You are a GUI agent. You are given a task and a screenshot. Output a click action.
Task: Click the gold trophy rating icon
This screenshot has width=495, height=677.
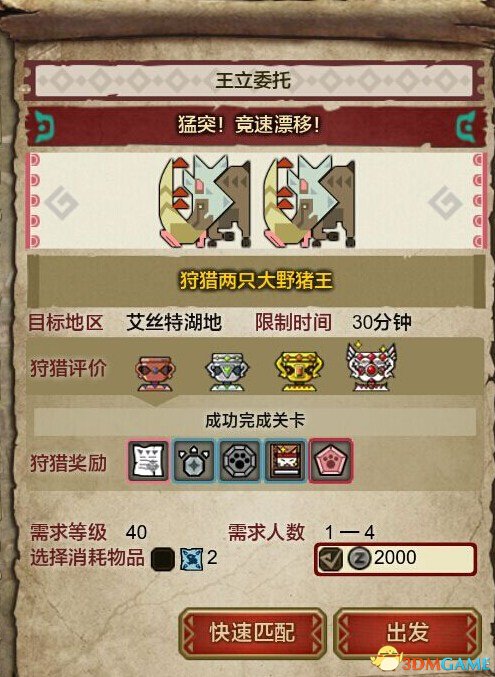click(300, 371)
